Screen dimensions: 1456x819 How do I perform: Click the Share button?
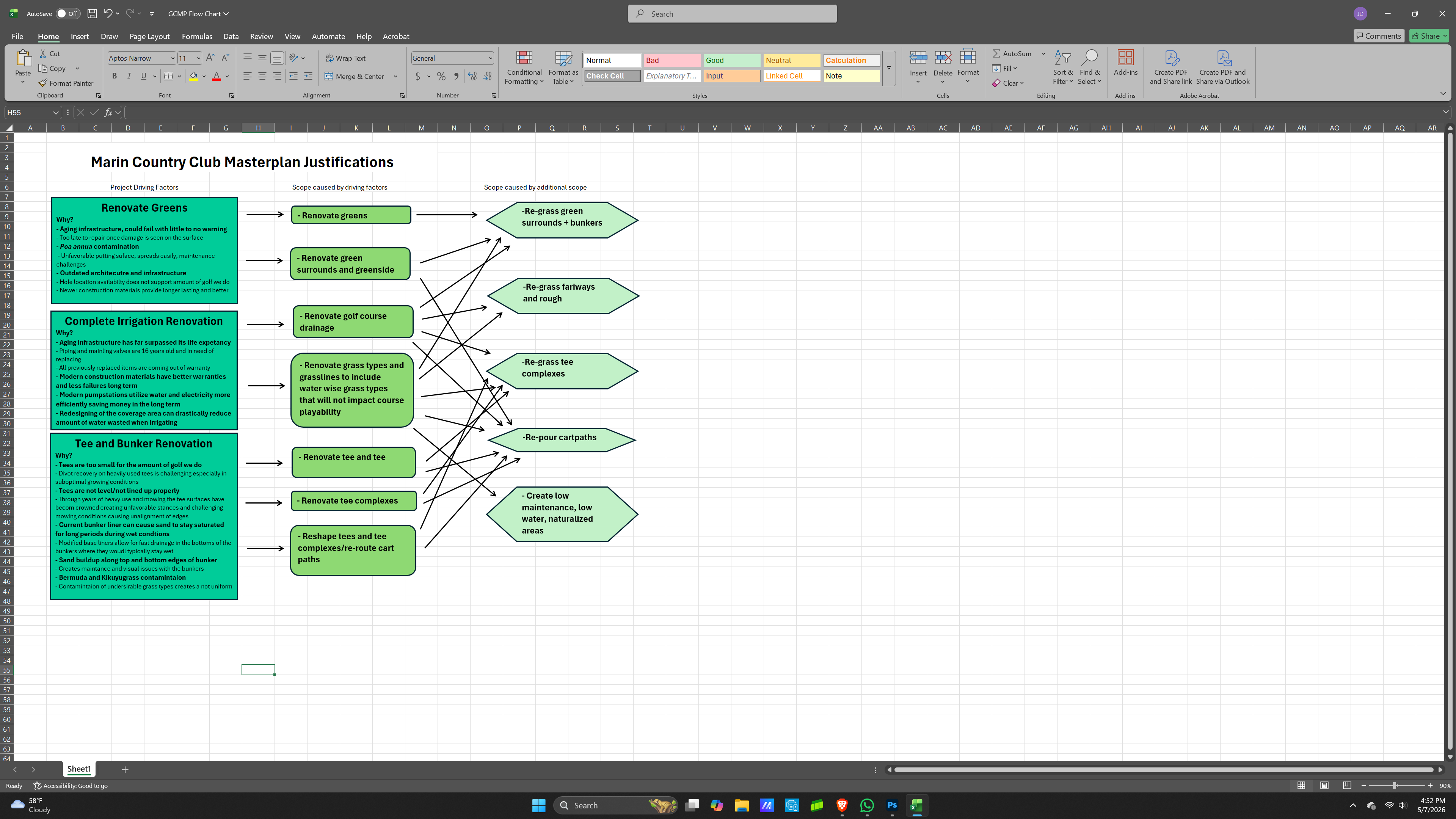coord(1429,36)
